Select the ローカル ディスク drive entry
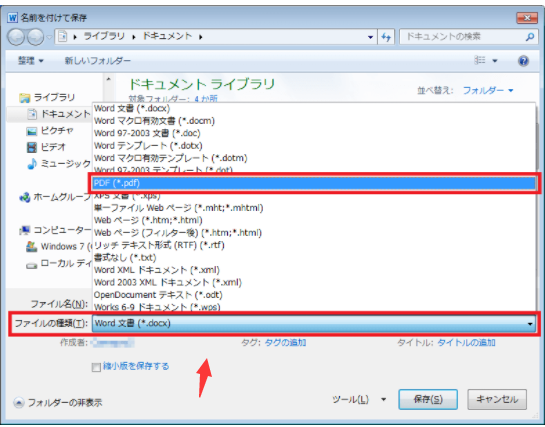The image size is (545, 427). [x=59, y=264]
